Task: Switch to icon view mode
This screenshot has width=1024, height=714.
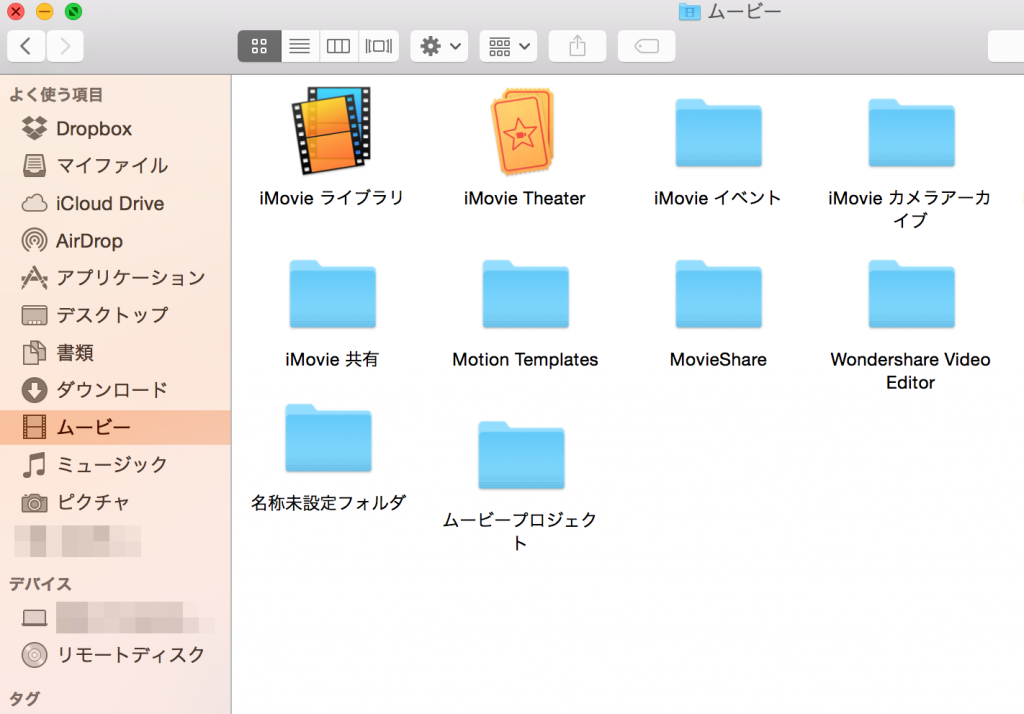Action: click(x=259, y=46)
